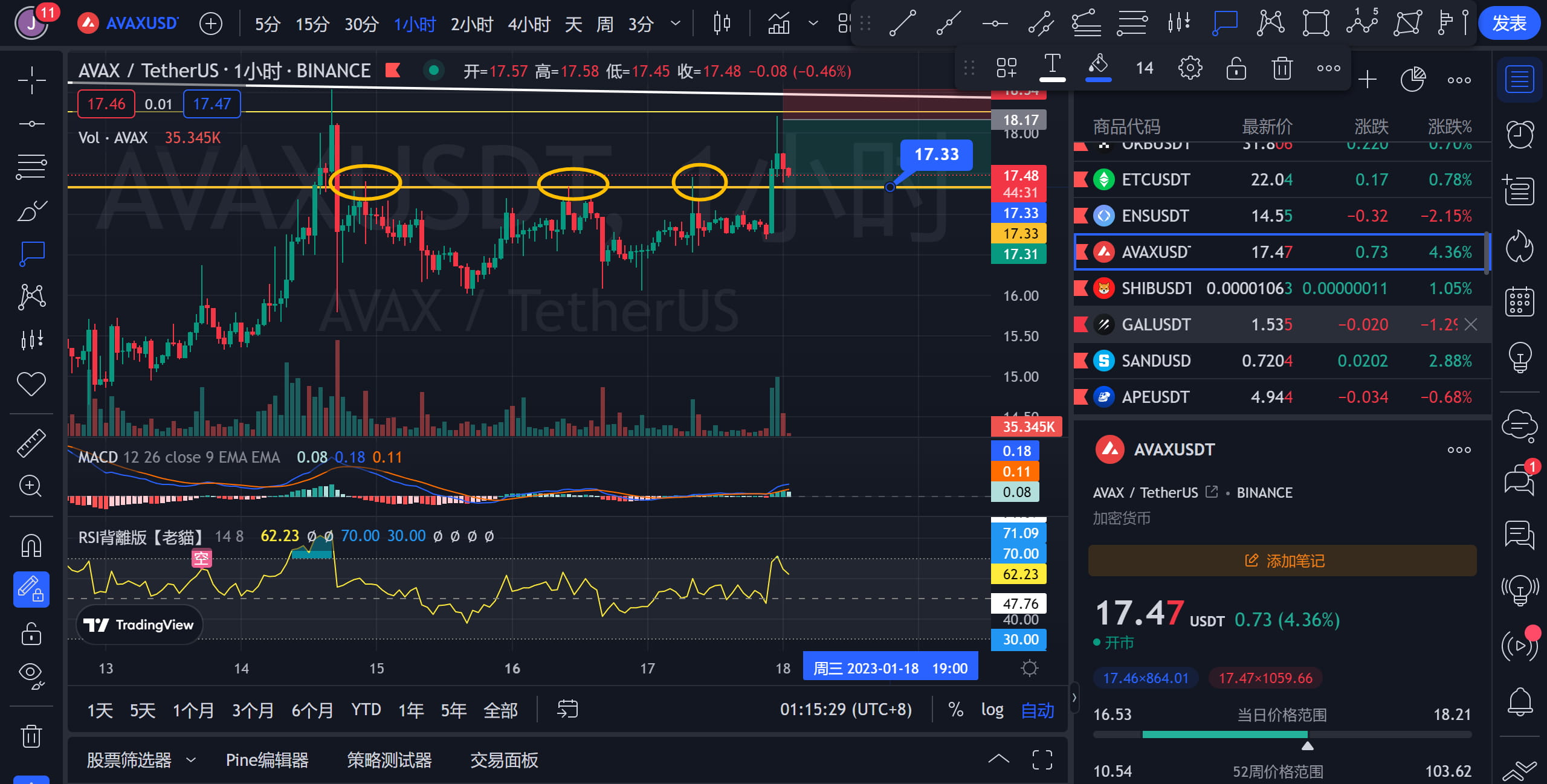The height and width of the screenshot is (784, 1547).
Task: Open the drawing settings gear
Action: pyautogui.click(x=1190, y=68)
